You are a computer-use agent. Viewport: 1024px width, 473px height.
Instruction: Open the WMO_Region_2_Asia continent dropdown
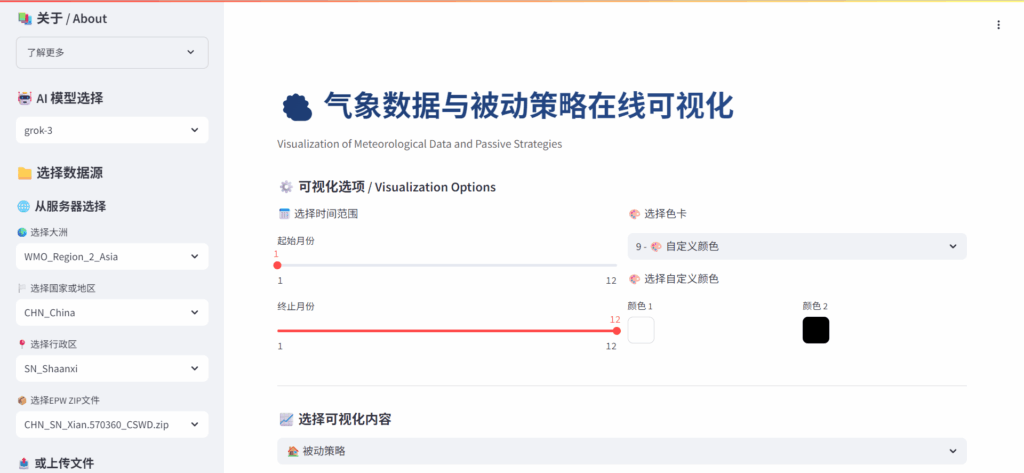[112, 257]
